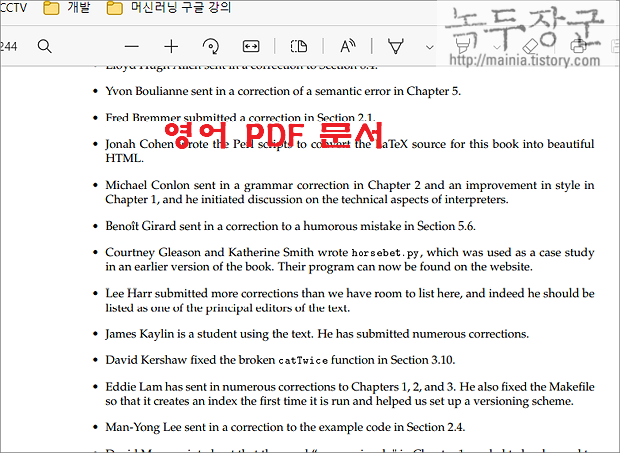Click 'technical aspects of interpreters' text
The image size is (620, 453).
tap(424, 200)
